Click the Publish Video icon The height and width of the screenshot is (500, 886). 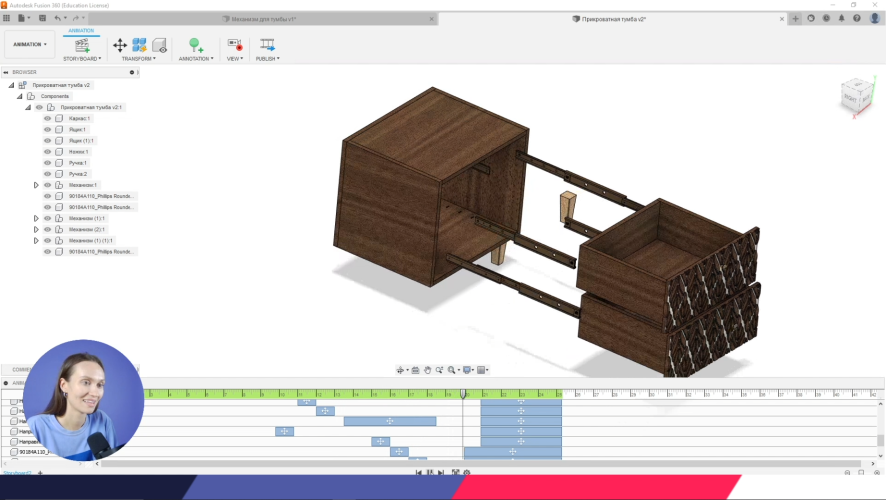click(x=267, y=45)
